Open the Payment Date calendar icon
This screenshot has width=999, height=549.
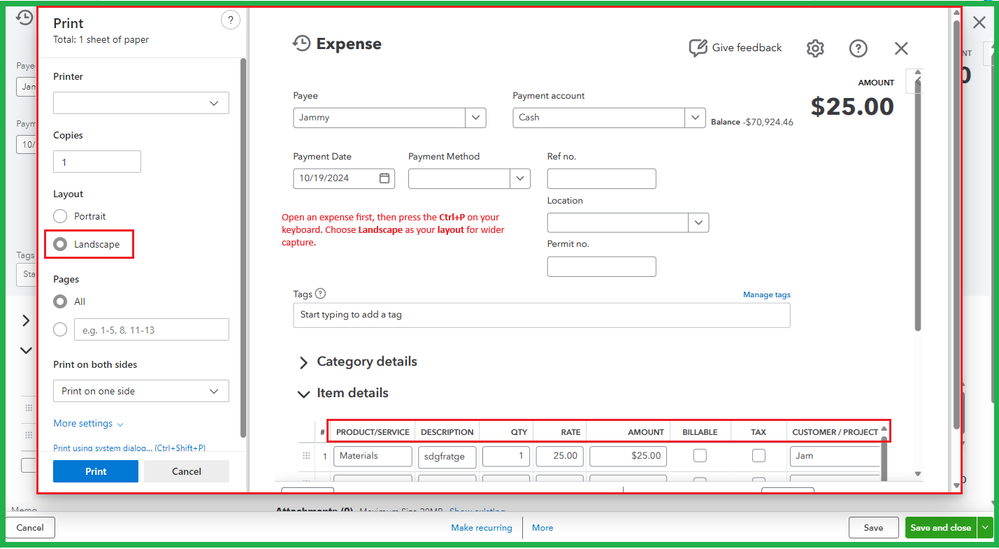[x=384, y=178]
